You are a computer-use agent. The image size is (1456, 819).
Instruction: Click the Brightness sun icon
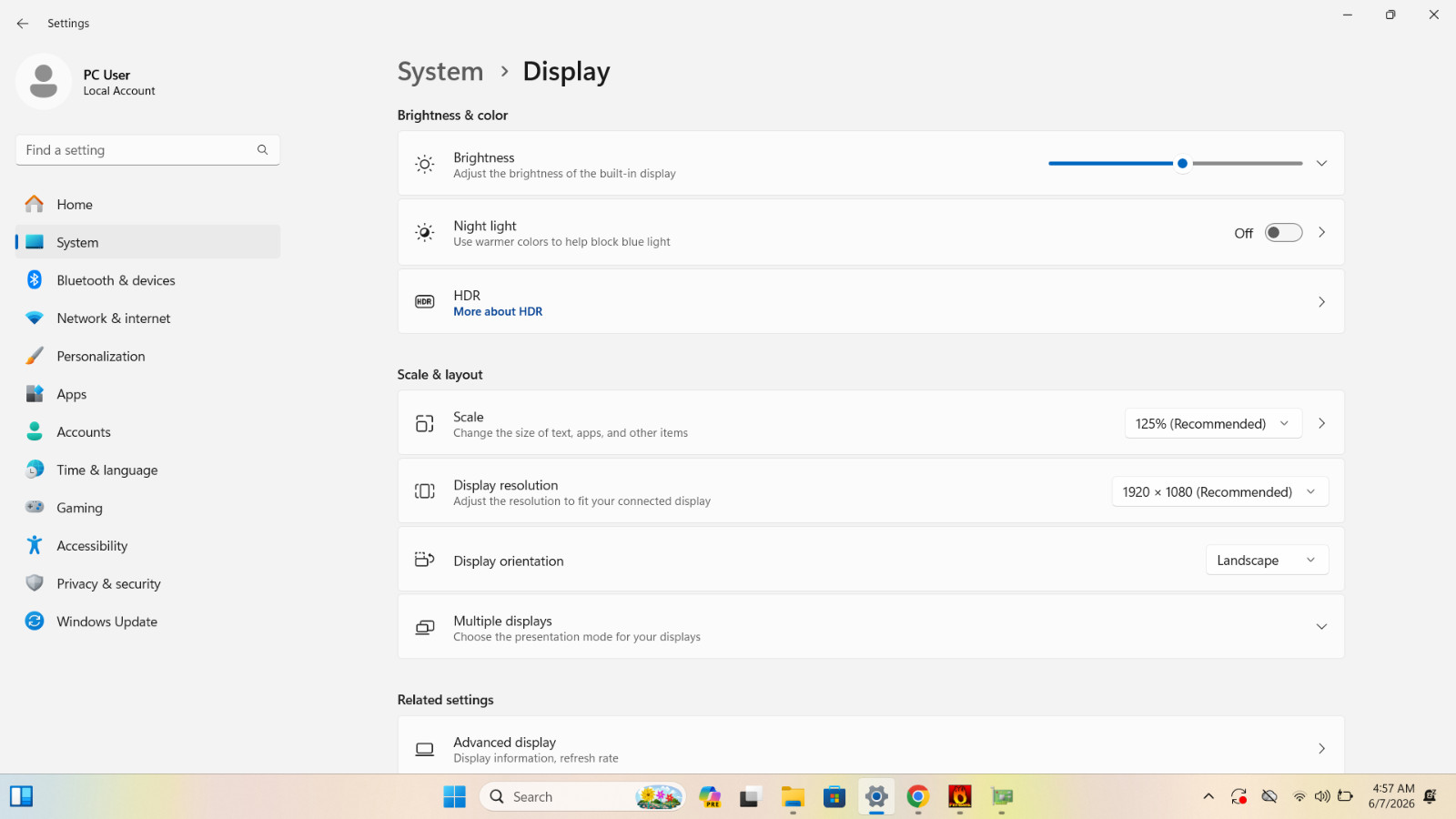coord(425,165)
